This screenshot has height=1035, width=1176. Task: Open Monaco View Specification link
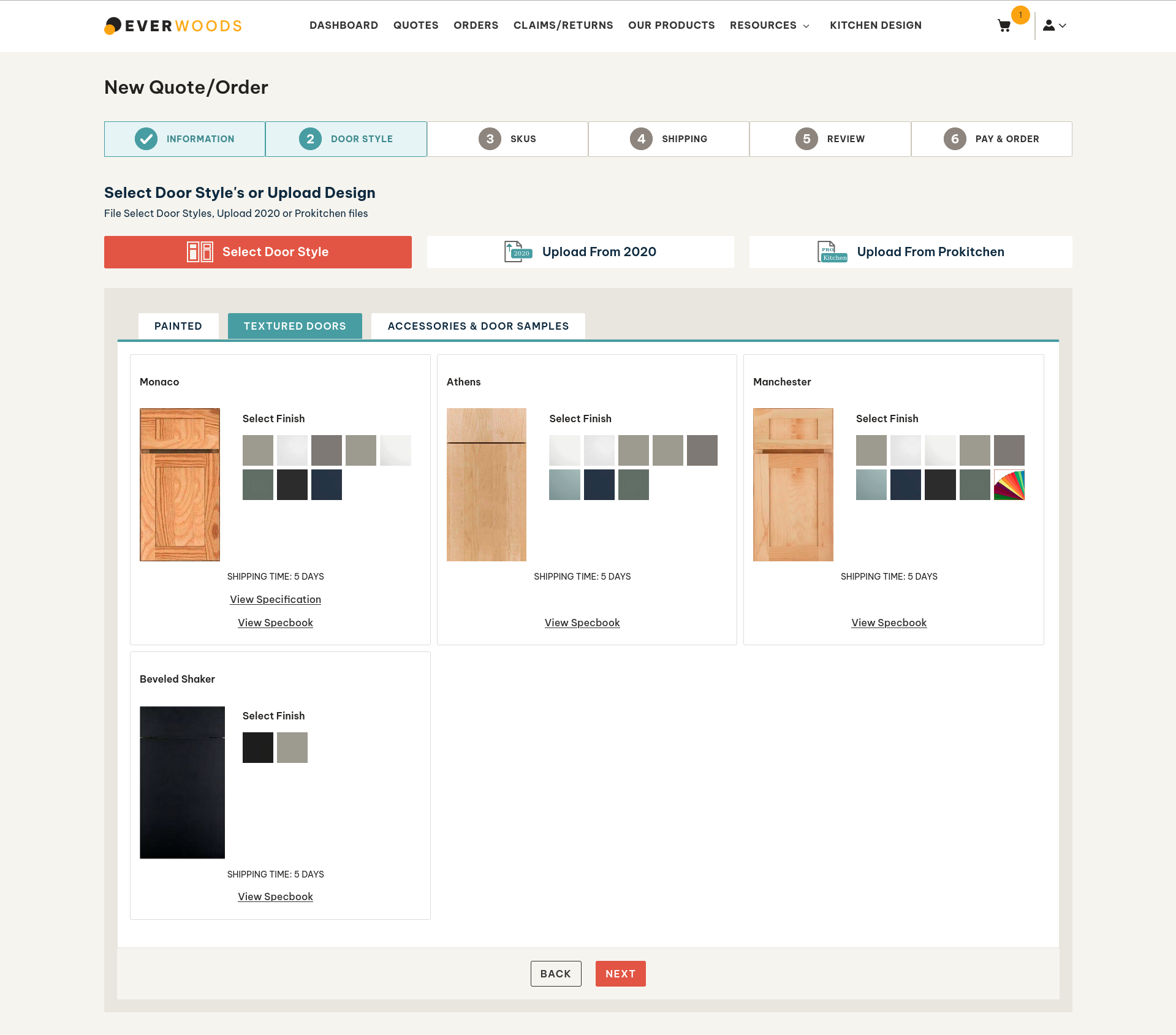pyautogui.click(x=275, y=599)
